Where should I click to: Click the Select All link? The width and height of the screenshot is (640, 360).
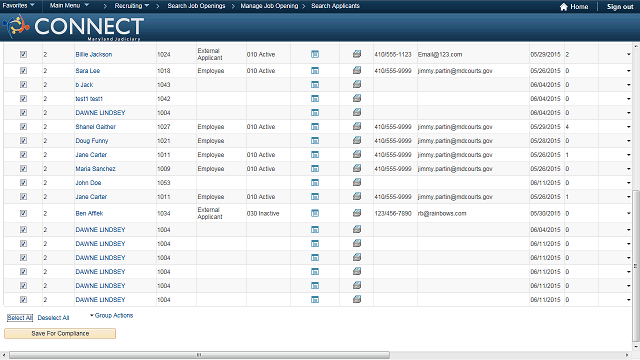pos(20,318)
